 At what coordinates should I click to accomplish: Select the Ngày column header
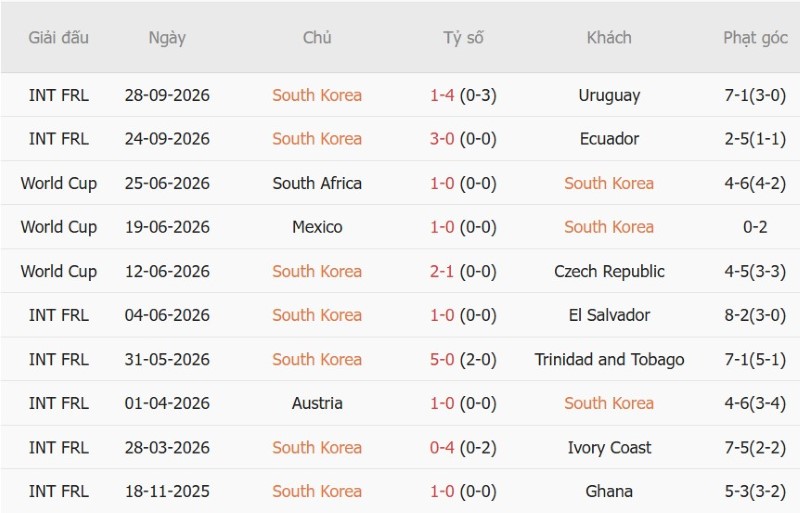tap(167, 38)
